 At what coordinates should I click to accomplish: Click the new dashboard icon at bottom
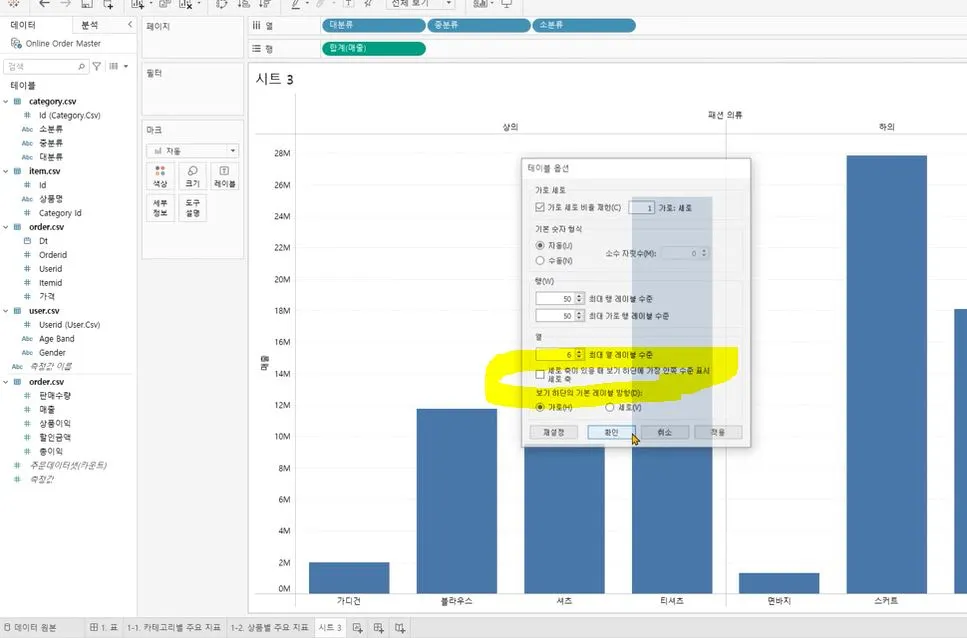click(379, 628)
